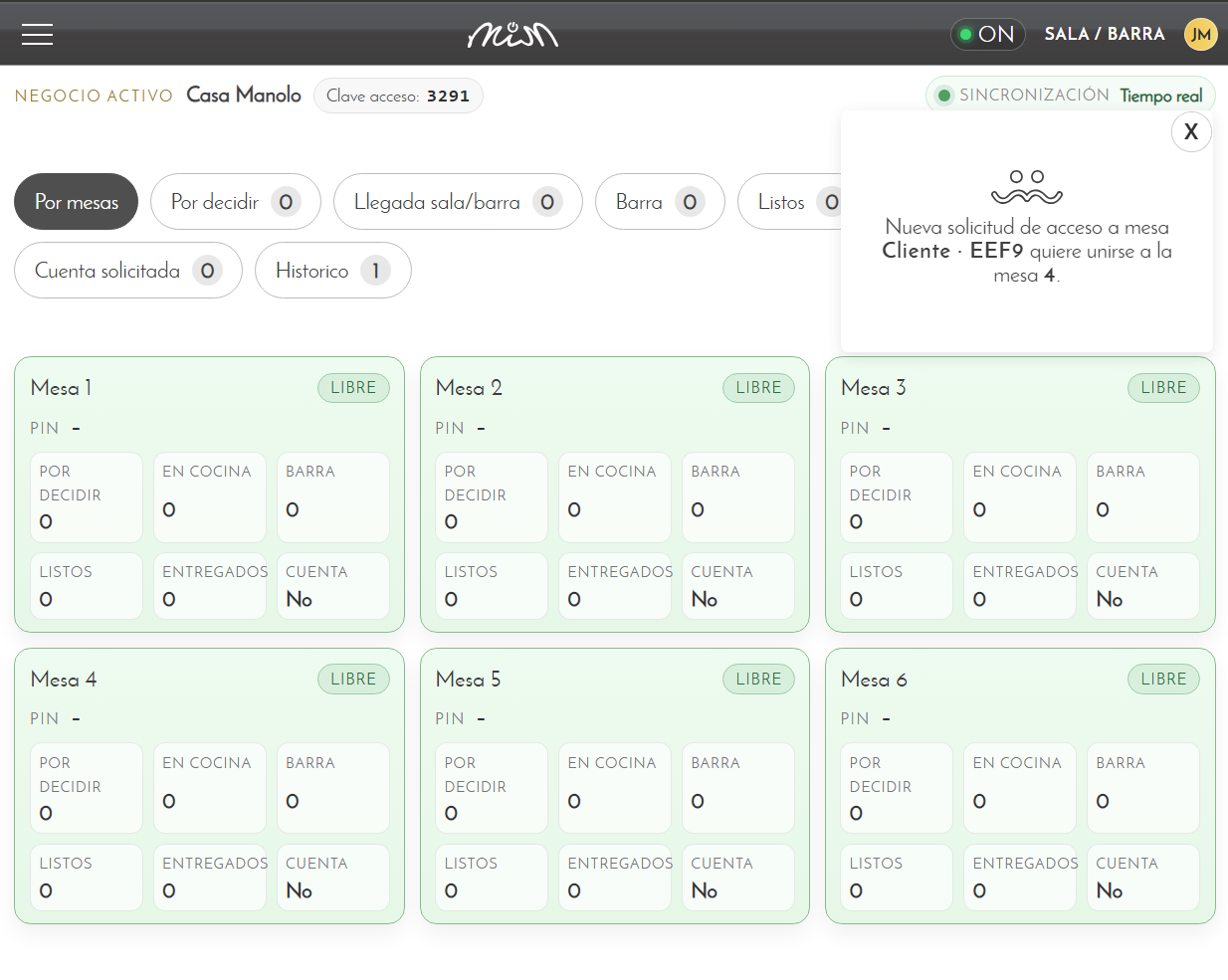Open the hamburger menu icon

click(x=37, y=34)
